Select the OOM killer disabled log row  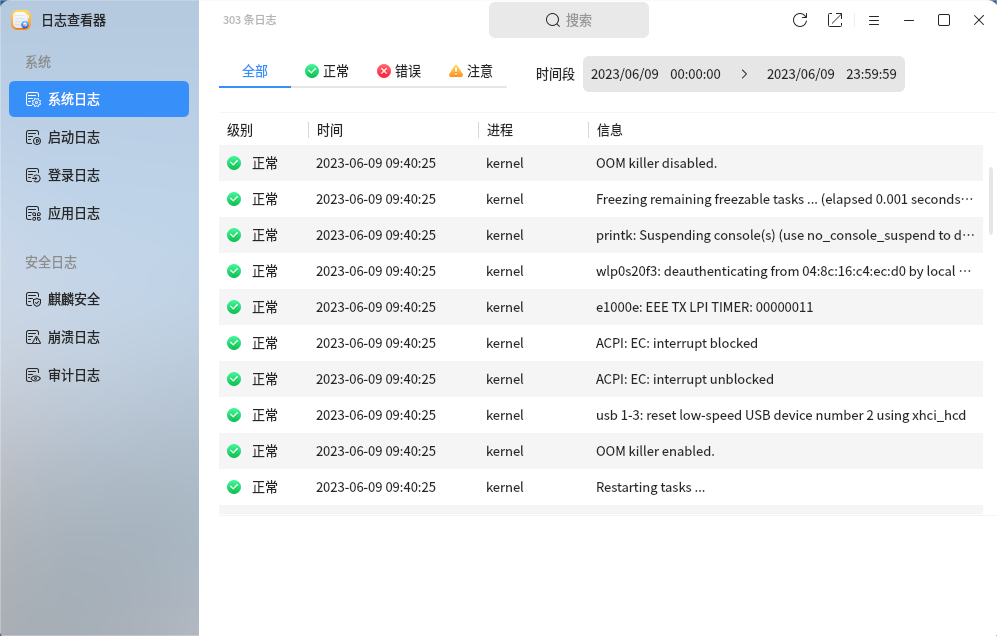[x=600, y=163]
